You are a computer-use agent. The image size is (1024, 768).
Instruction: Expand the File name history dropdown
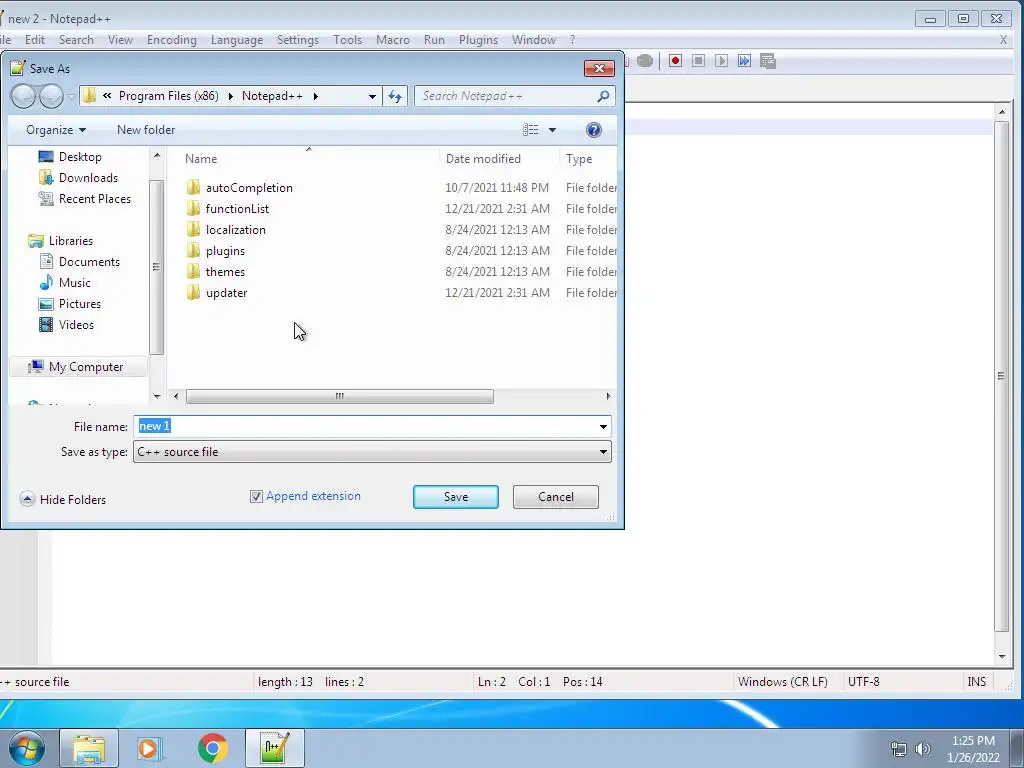[603, 426]
